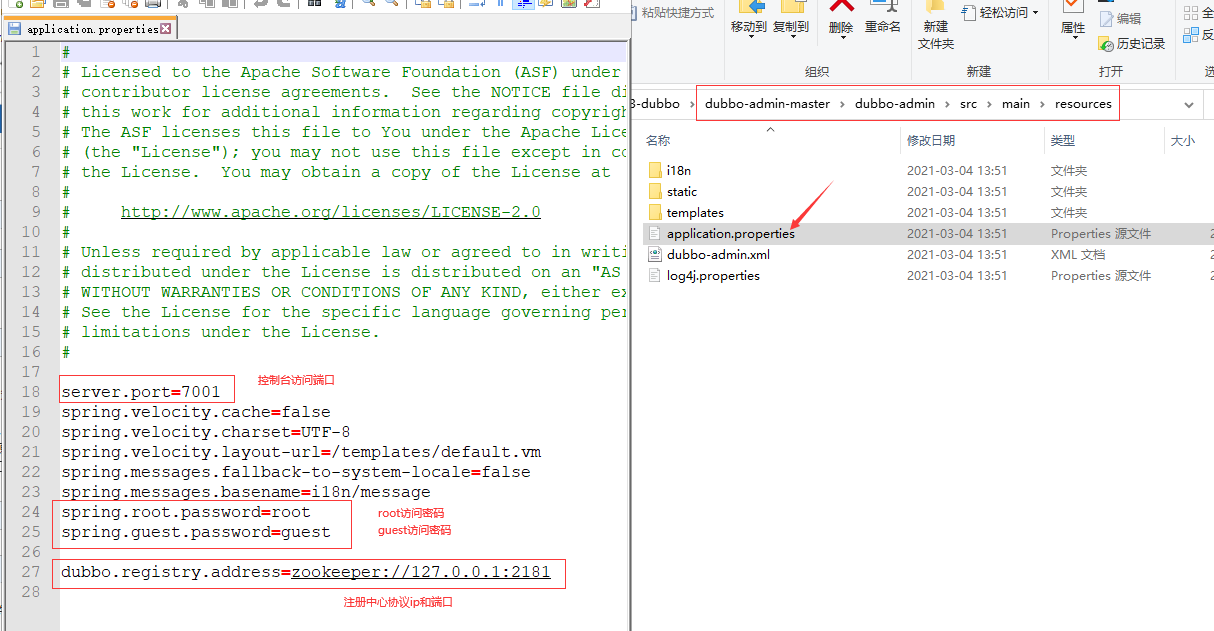Click the 删除 delete button
The height and width of the screenshot is (631, 1214).
pos(841,20)
